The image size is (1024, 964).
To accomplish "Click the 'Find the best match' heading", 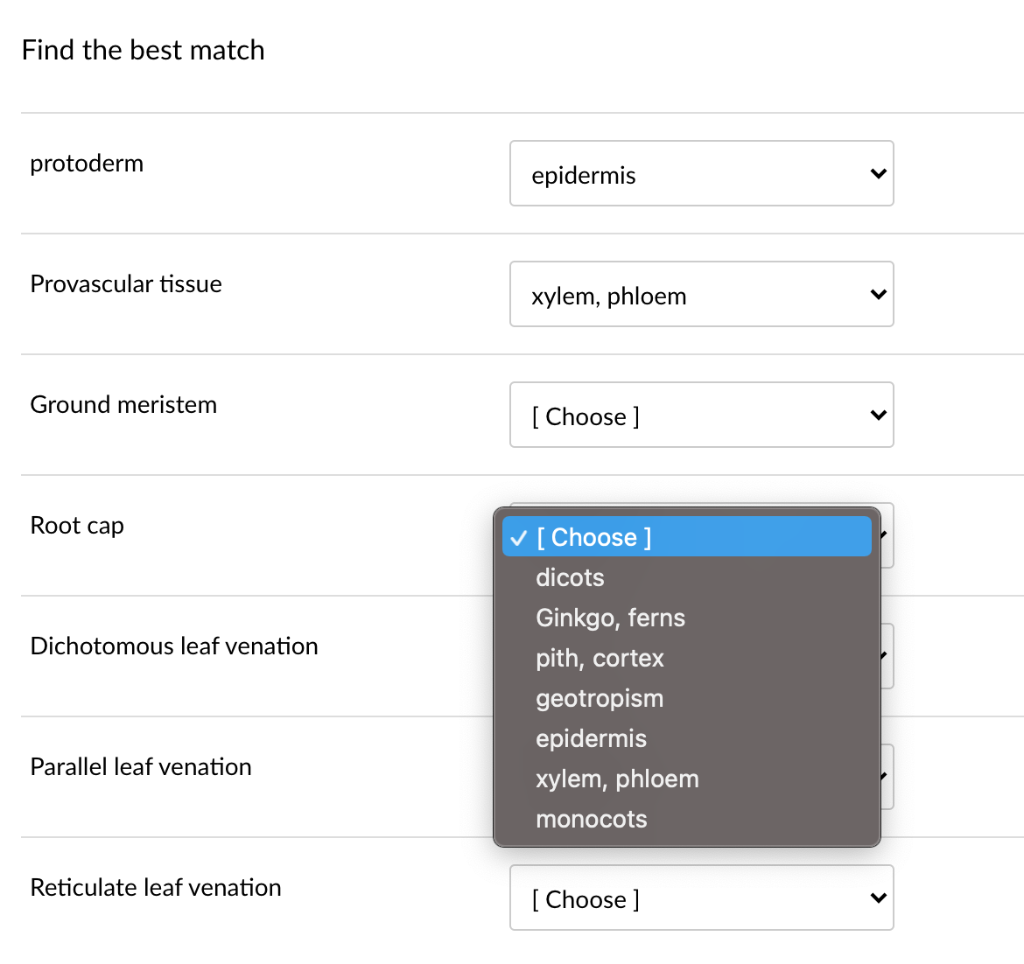I will 143,50.
